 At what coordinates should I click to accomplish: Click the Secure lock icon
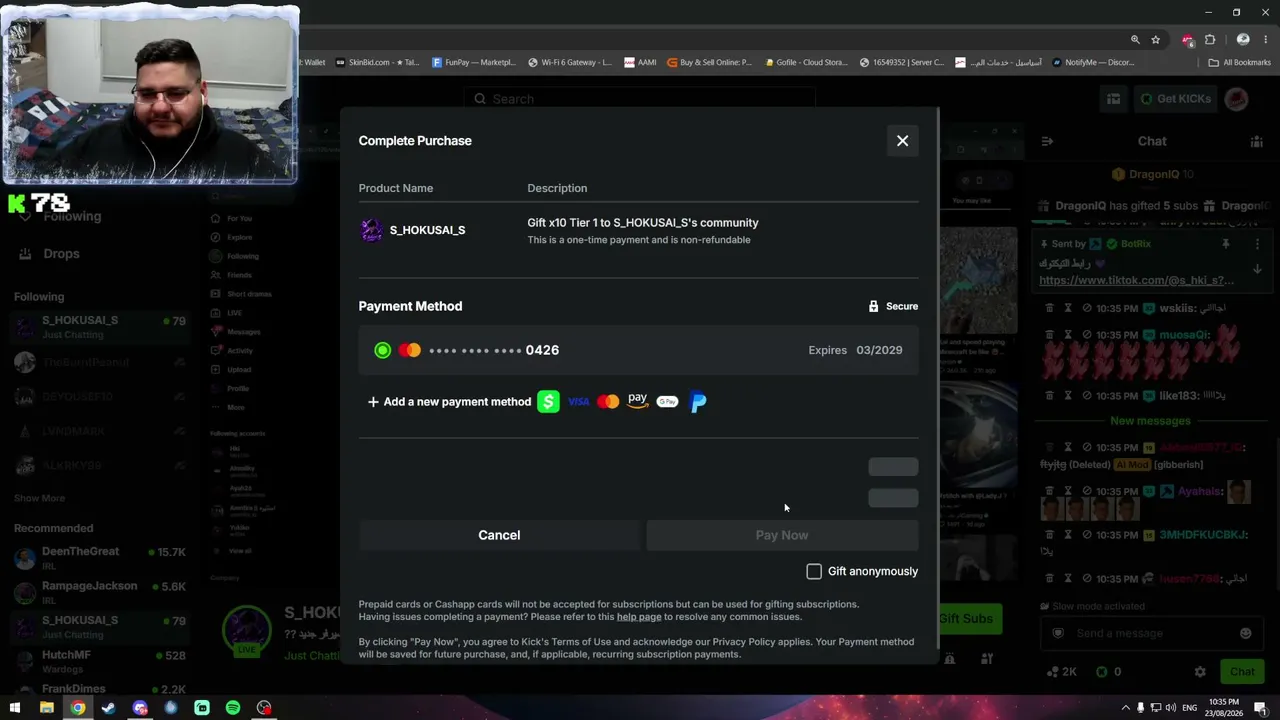(x=873, y=306)
